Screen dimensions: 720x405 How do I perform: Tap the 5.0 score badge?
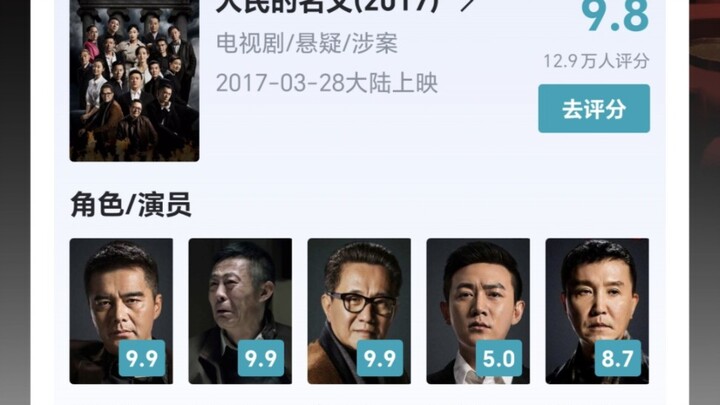tap(499, 358)
